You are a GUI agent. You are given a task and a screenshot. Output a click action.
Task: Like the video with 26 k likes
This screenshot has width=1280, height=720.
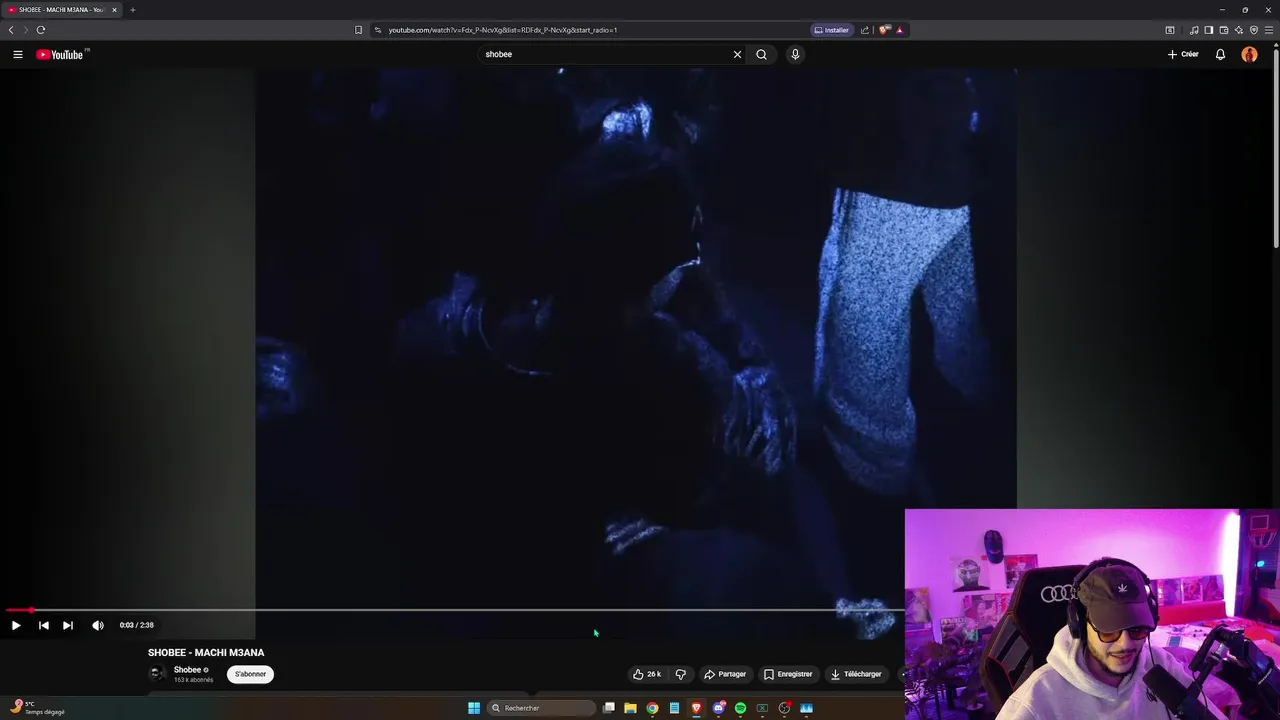tap(647, 674)
